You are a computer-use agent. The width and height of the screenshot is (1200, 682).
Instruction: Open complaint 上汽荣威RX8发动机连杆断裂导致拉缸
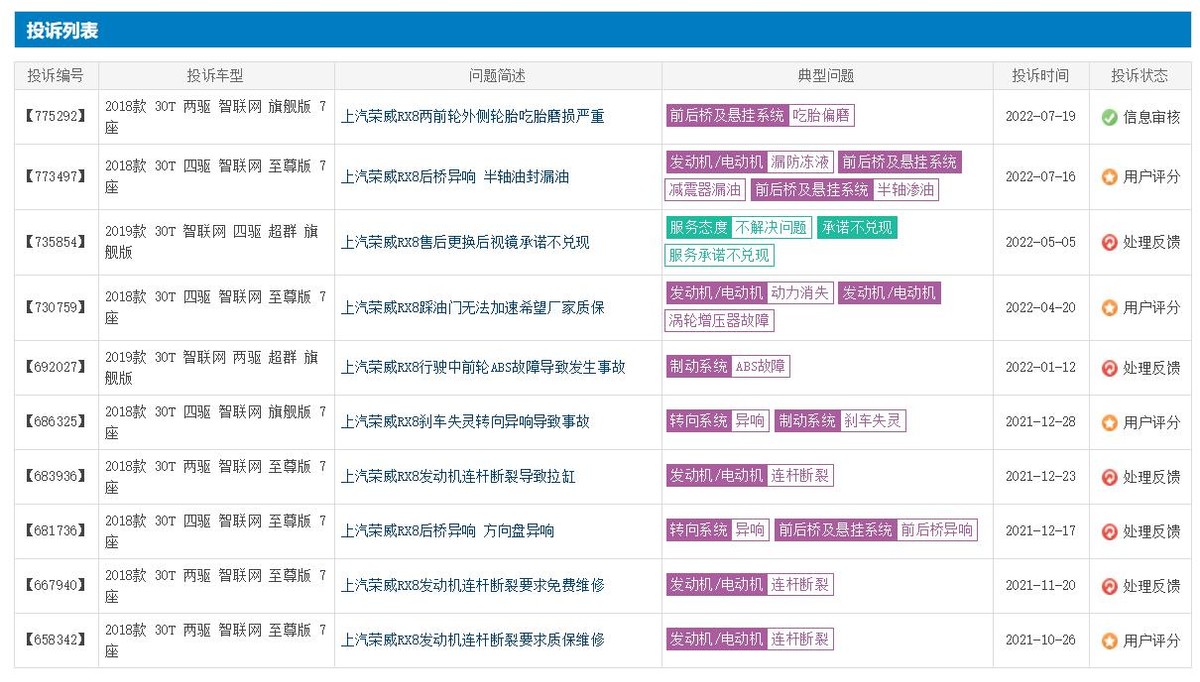pos(458,477)
